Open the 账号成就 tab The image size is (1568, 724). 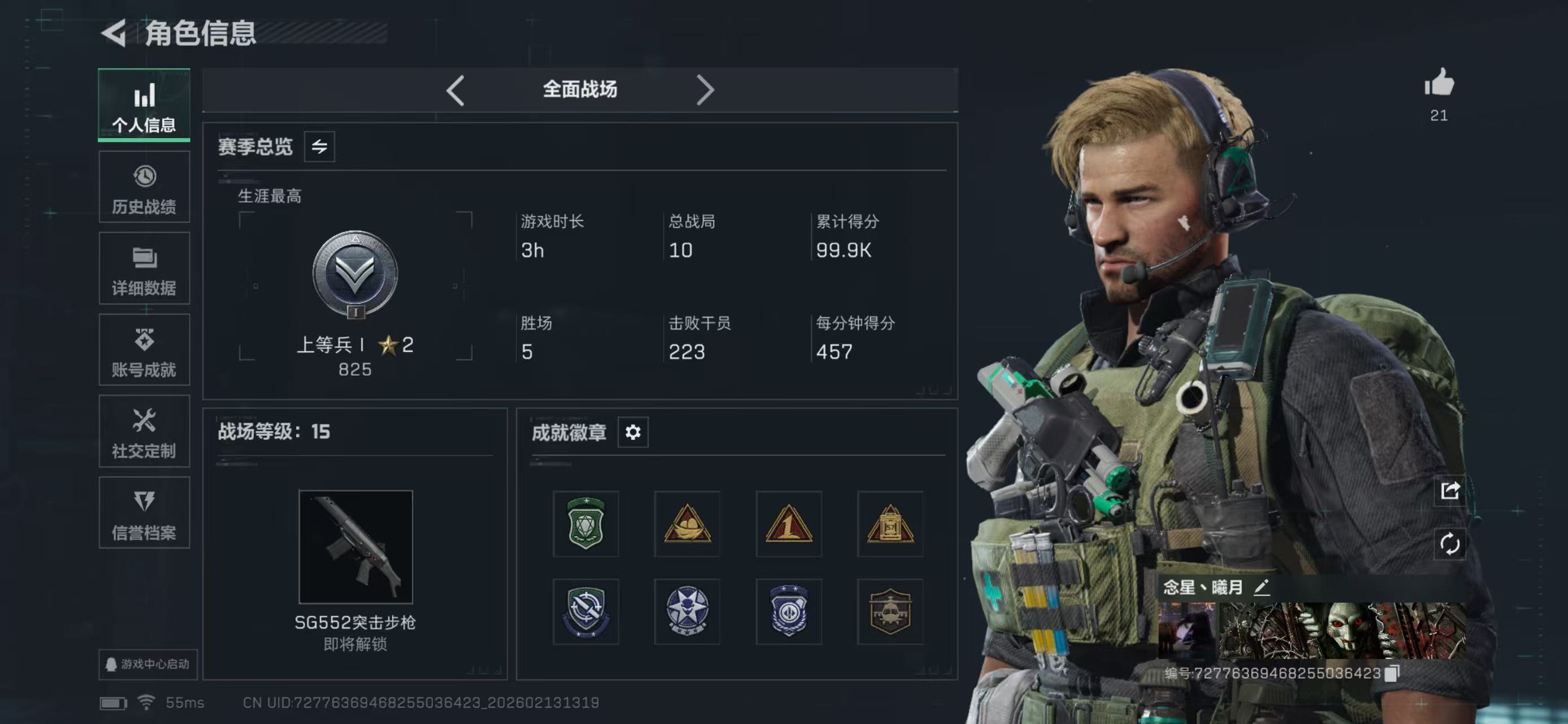[144, 350]
